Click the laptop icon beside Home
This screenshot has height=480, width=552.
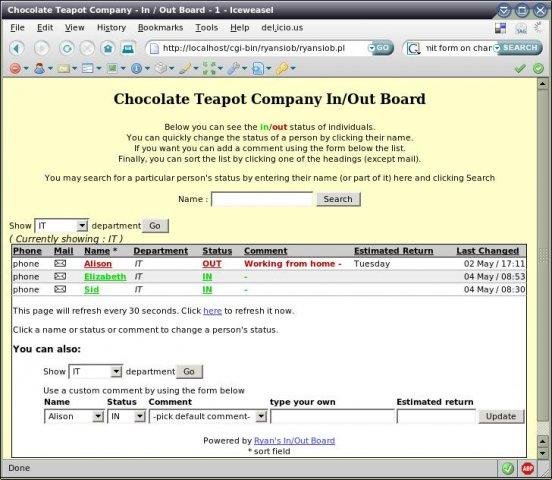128,48
